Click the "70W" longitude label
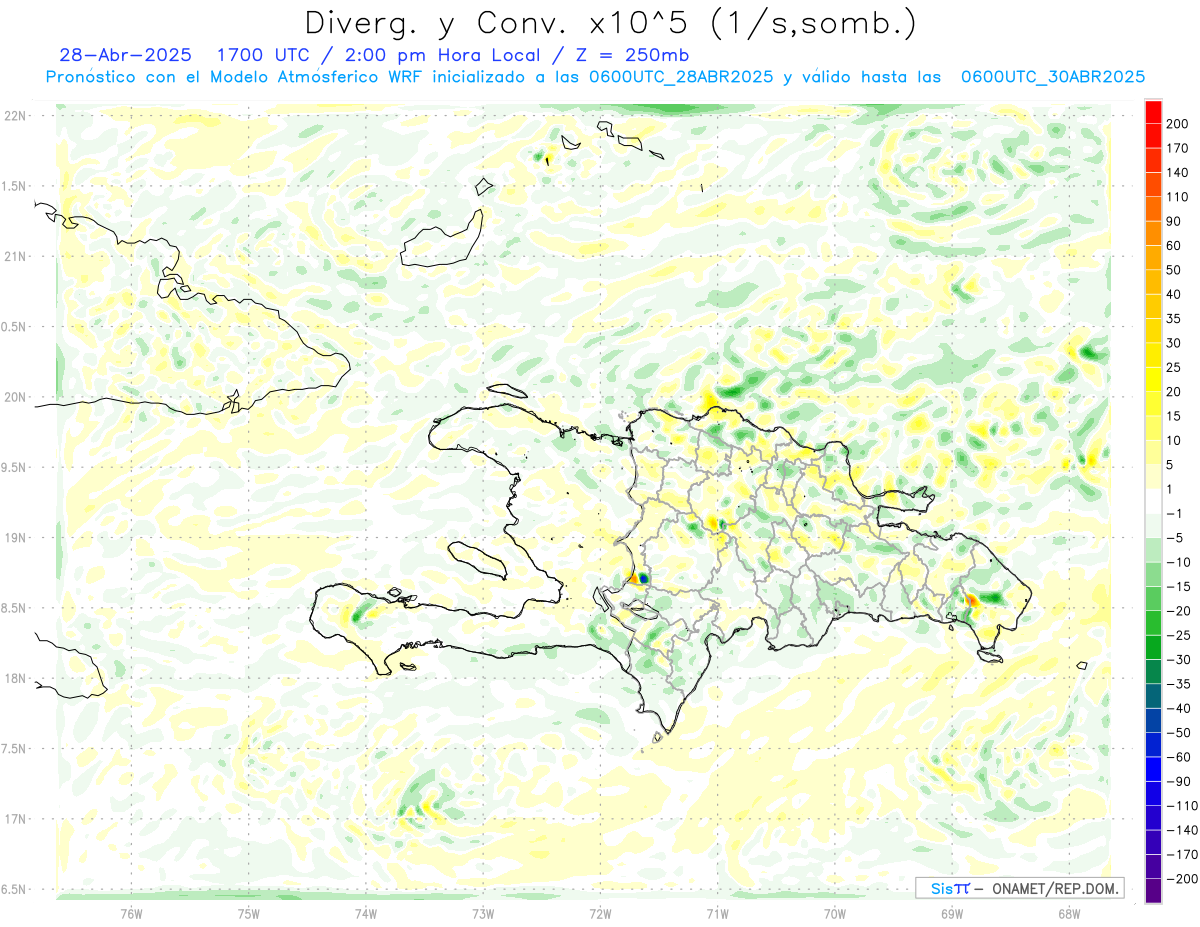Screen dimensions: 1200x927 tap(835, 913)
